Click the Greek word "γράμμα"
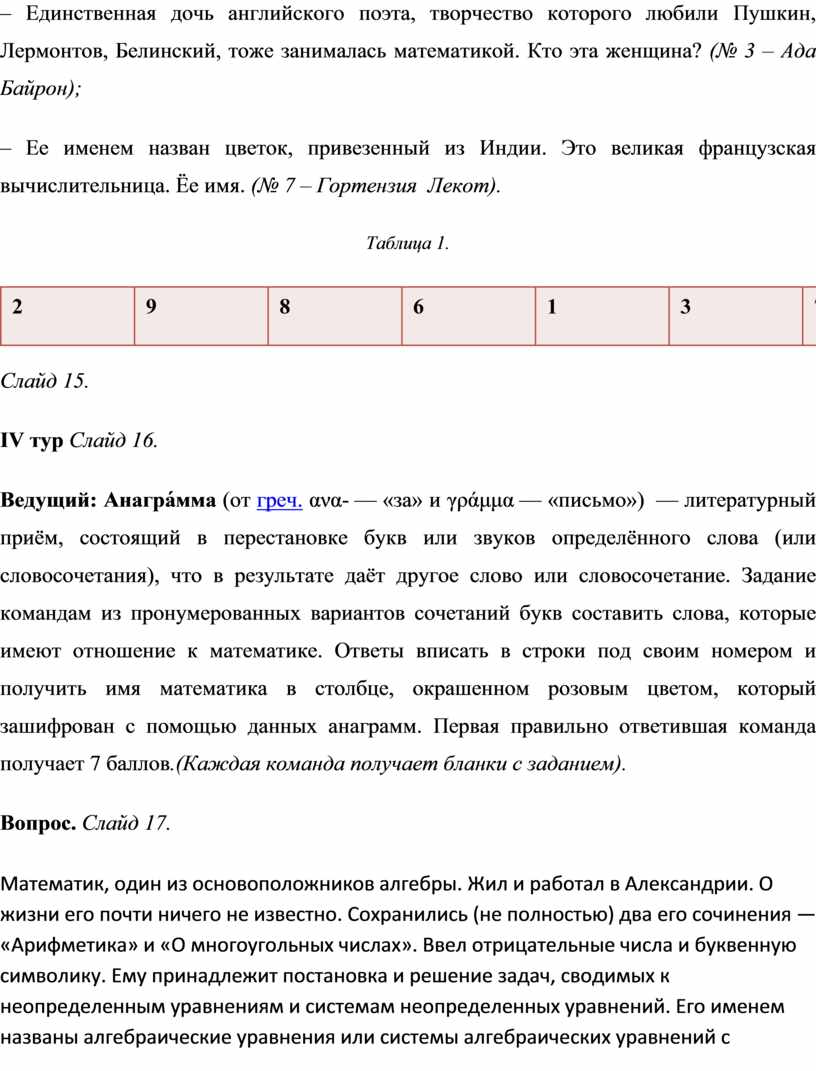The height and width of the screenshot is (1071, 816). pyautogui.click(x=479, y=501)
